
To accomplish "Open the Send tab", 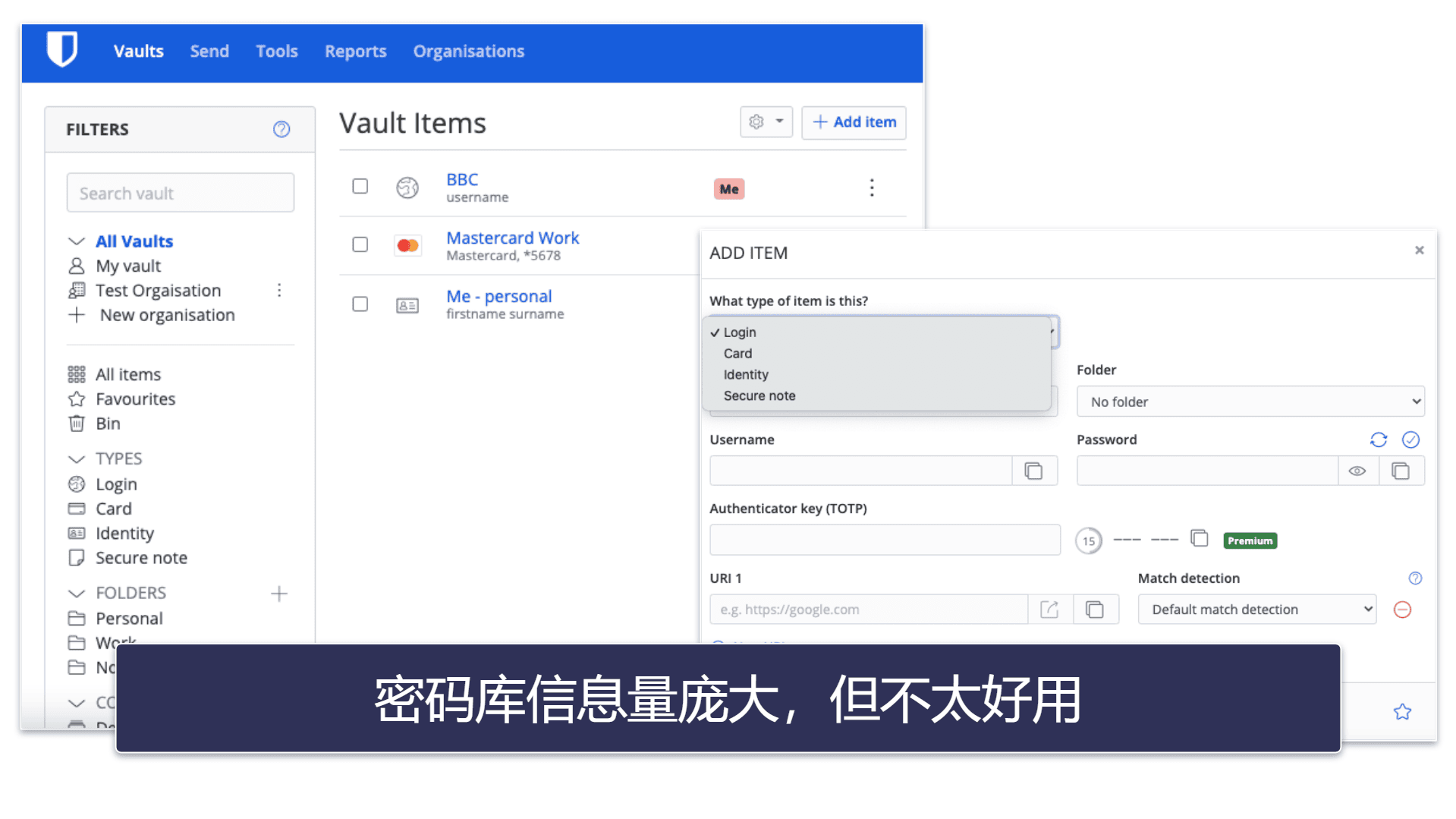I will tap(209, 51).
